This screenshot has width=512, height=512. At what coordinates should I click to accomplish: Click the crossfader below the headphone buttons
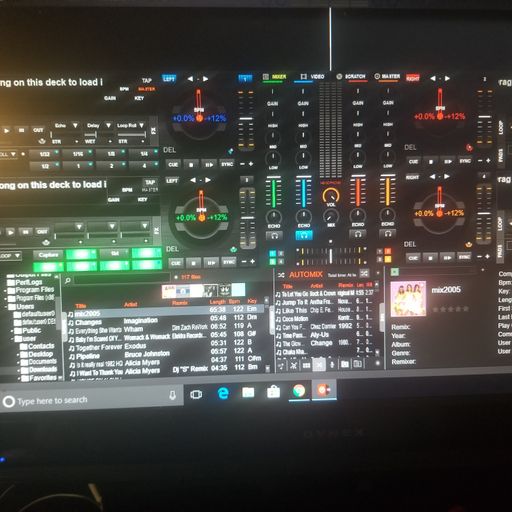(x=331, y=256)
